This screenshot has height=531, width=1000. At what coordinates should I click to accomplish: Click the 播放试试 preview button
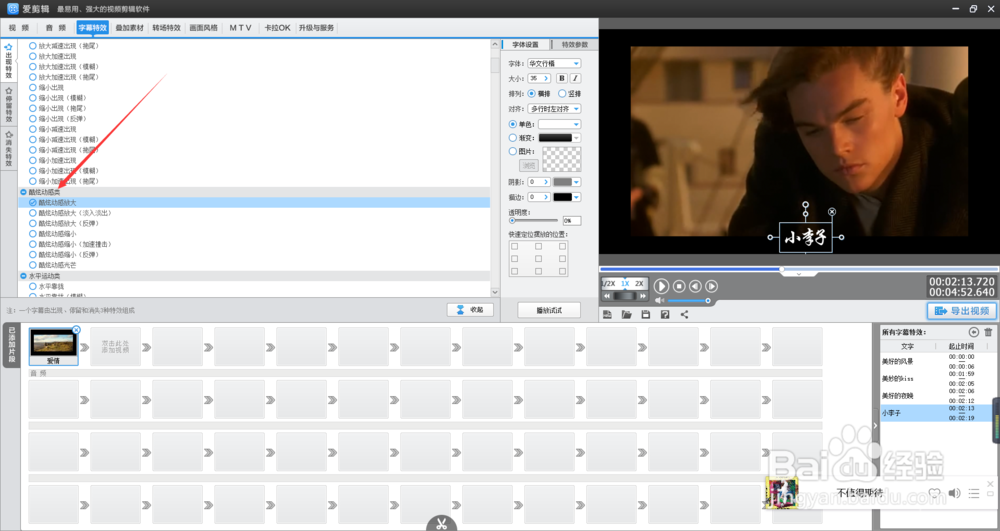(549, 310)
